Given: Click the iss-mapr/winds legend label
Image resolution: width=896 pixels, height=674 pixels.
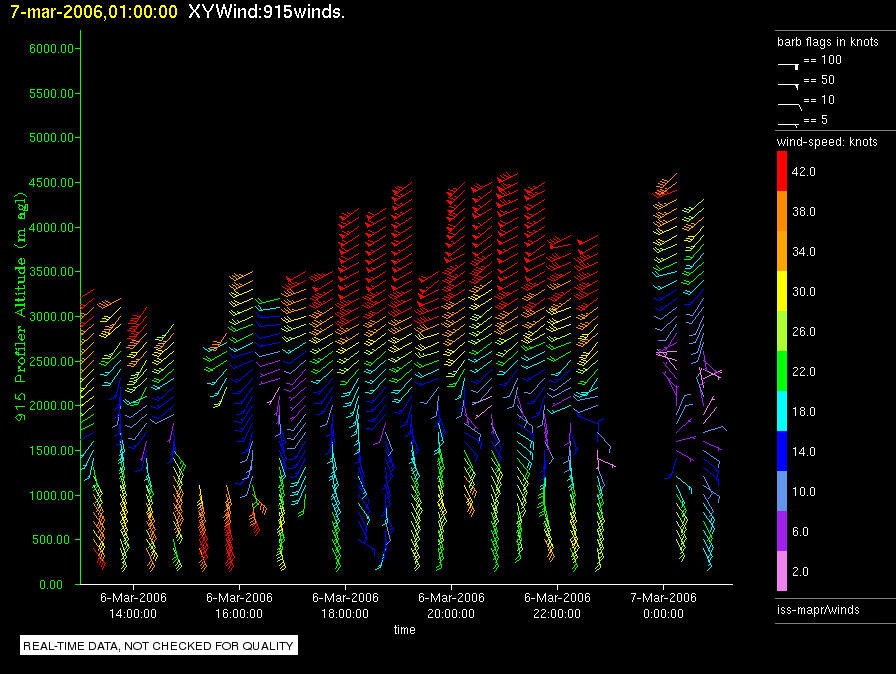Looking at the screenshot, I should coord(818,609).
